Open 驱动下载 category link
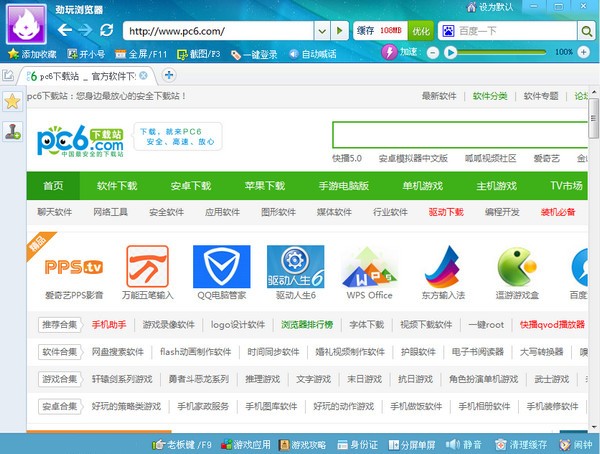This screenshot has width=600, height=454. [446, 212]
